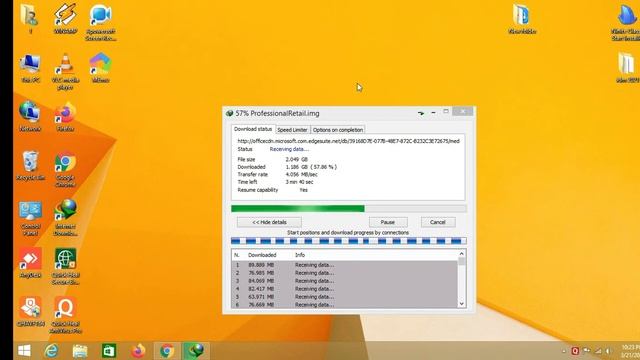Click the officecdn.microsoft.com download URL text

pos(349,141)
